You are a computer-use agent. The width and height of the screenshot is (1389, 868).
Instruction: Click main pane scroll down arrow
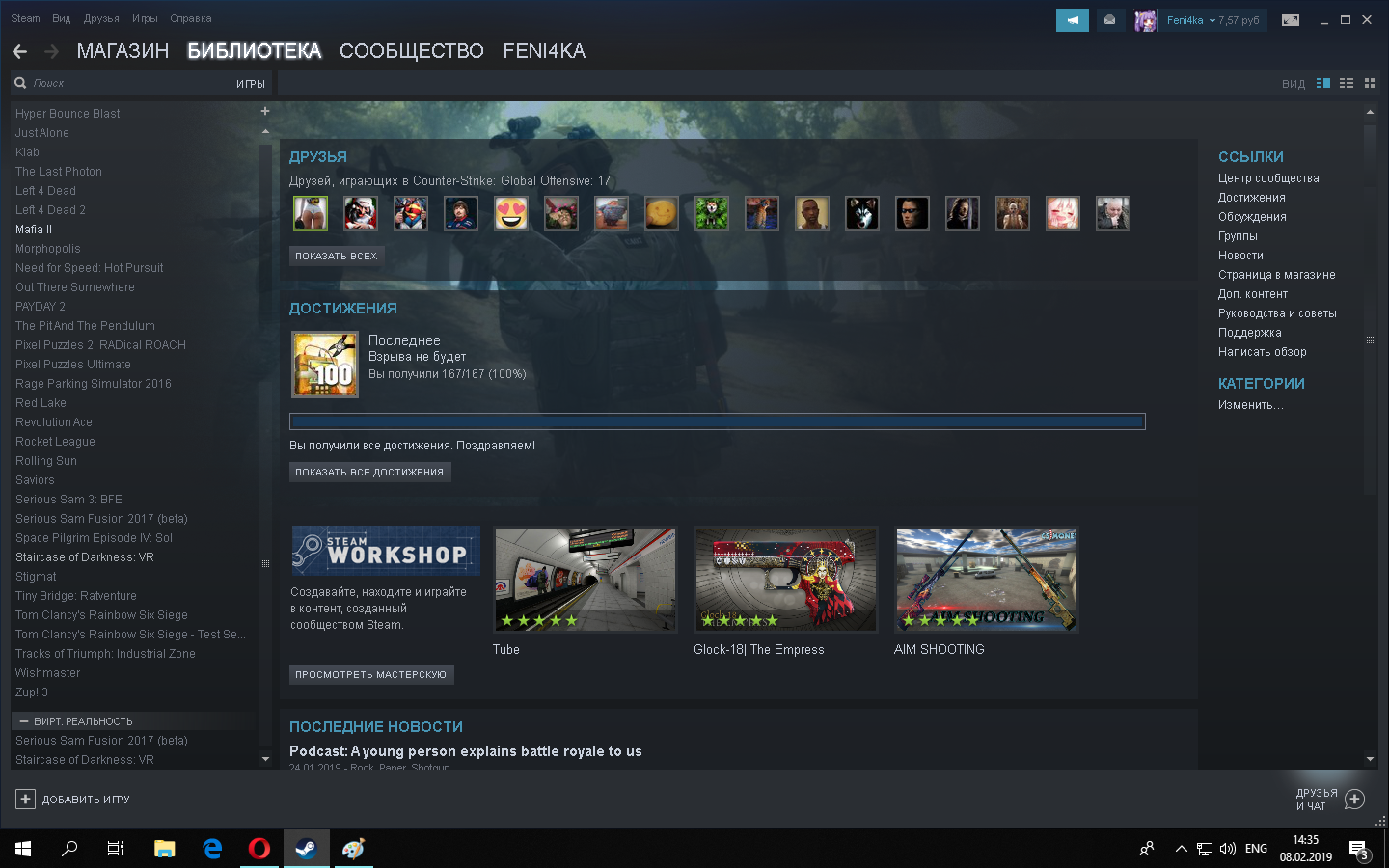1370,759
